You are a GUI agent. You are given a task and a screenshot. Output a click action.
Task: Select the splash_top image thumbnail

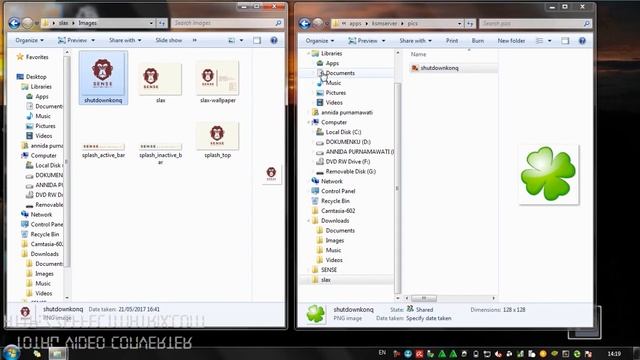tap(218, 140)
